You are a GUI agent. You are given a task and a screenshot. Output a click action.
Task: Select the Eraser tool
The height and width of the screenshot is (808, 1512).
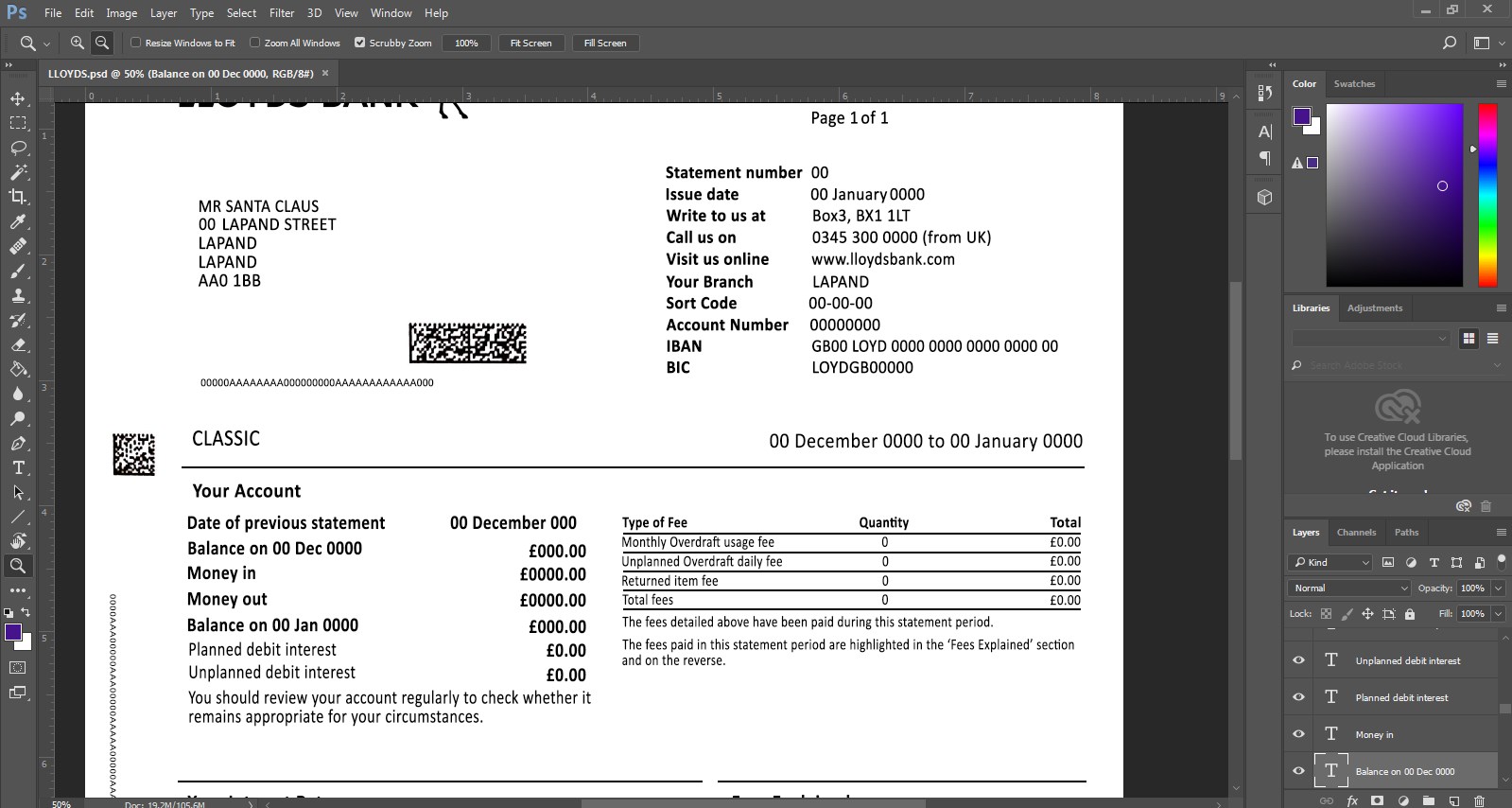(x=18, y=344)
